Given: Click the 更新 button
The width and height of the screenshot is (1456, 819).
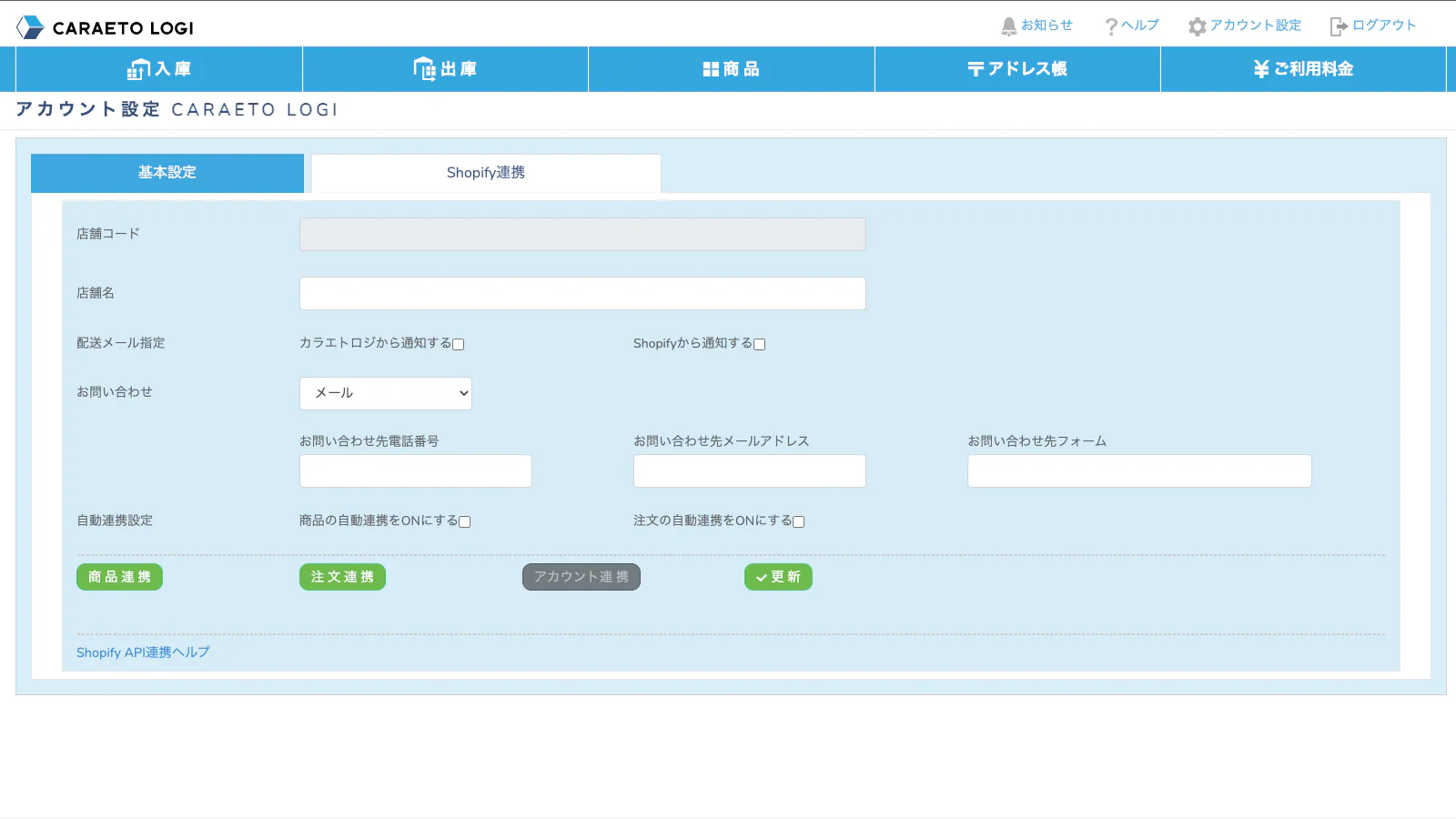Looking at the screenshot, I should click(778, 577).
